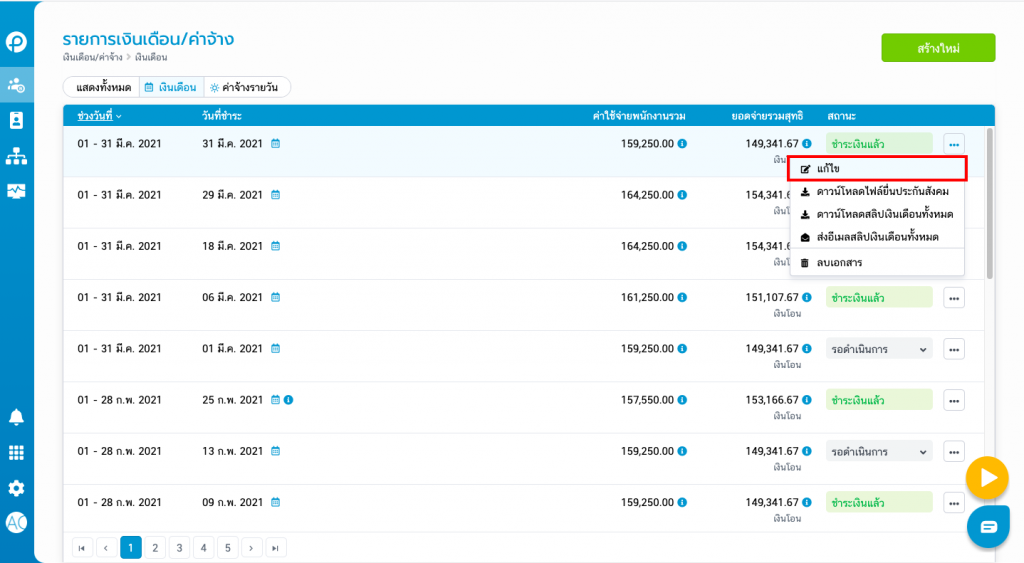Open the blue chat support bubble
Screen dimensions: 1024x563
tap(988, 527)
